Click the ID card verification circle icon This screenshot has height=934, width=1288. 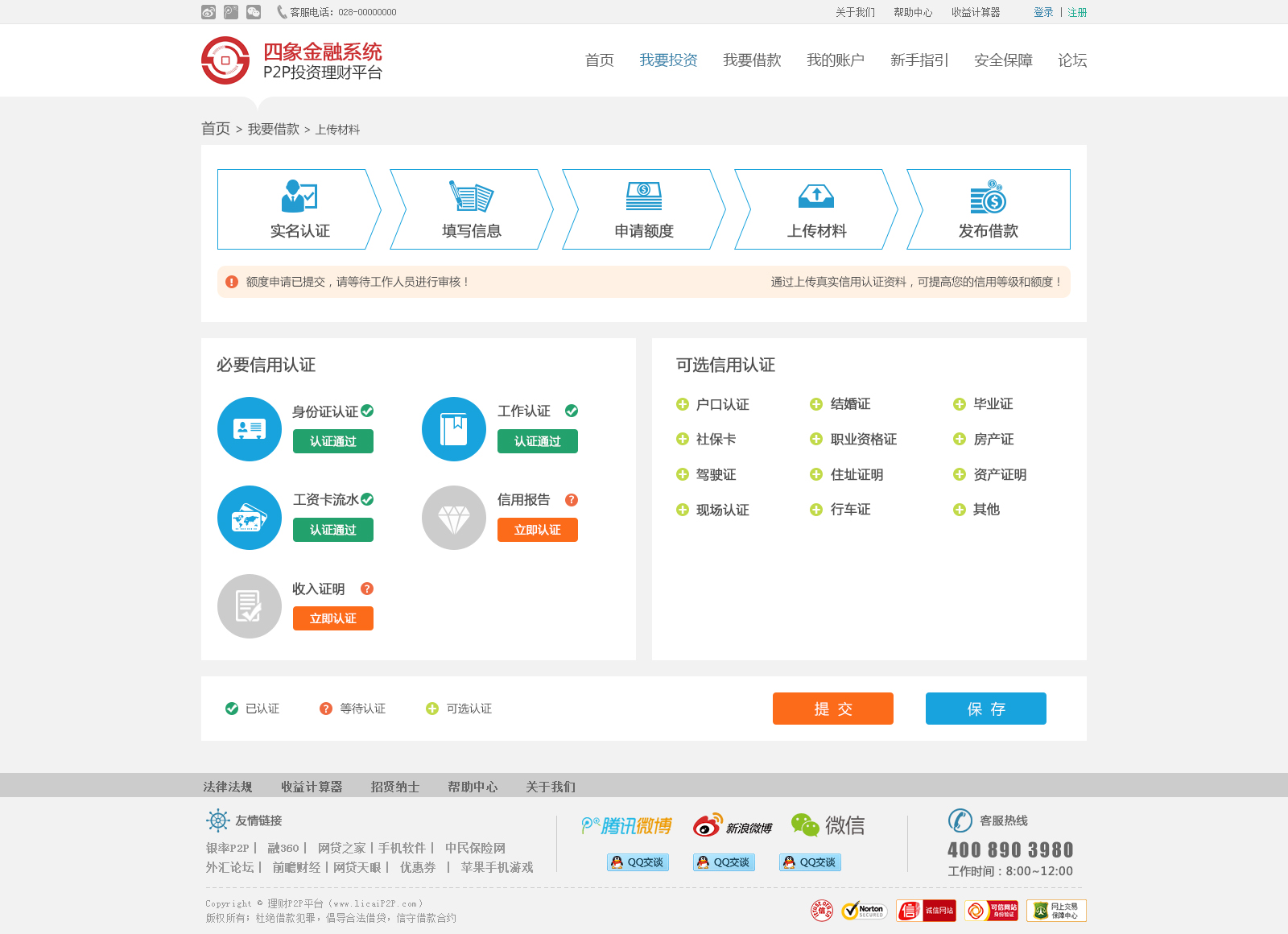(x=250, y=429)
